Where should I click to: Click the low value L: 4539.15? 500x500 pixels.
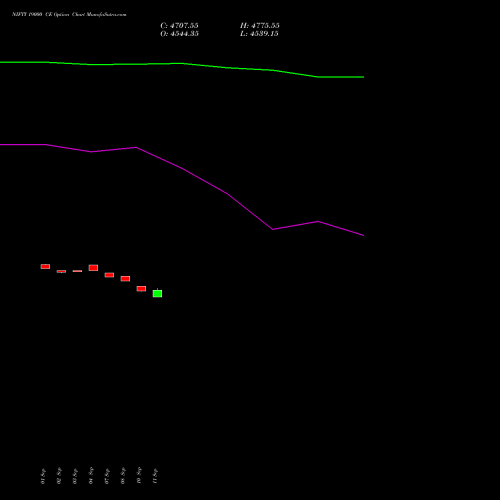pos(259,34)
